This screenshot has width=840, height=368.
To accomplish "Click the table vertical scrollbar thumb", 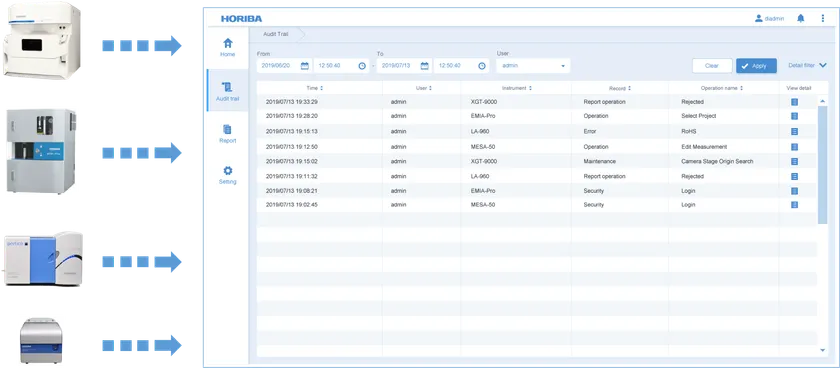I will coord(823,164).
